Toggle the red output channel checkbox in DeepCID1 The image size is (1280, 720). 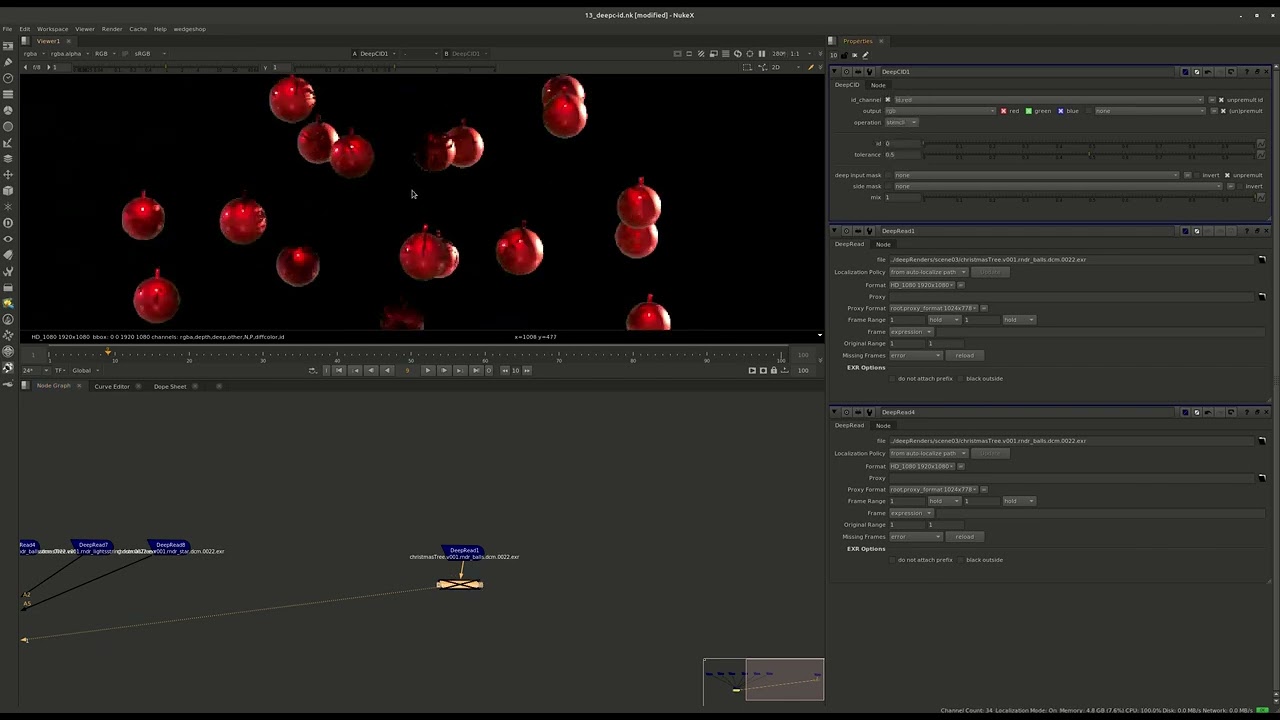coord(1004,111)
